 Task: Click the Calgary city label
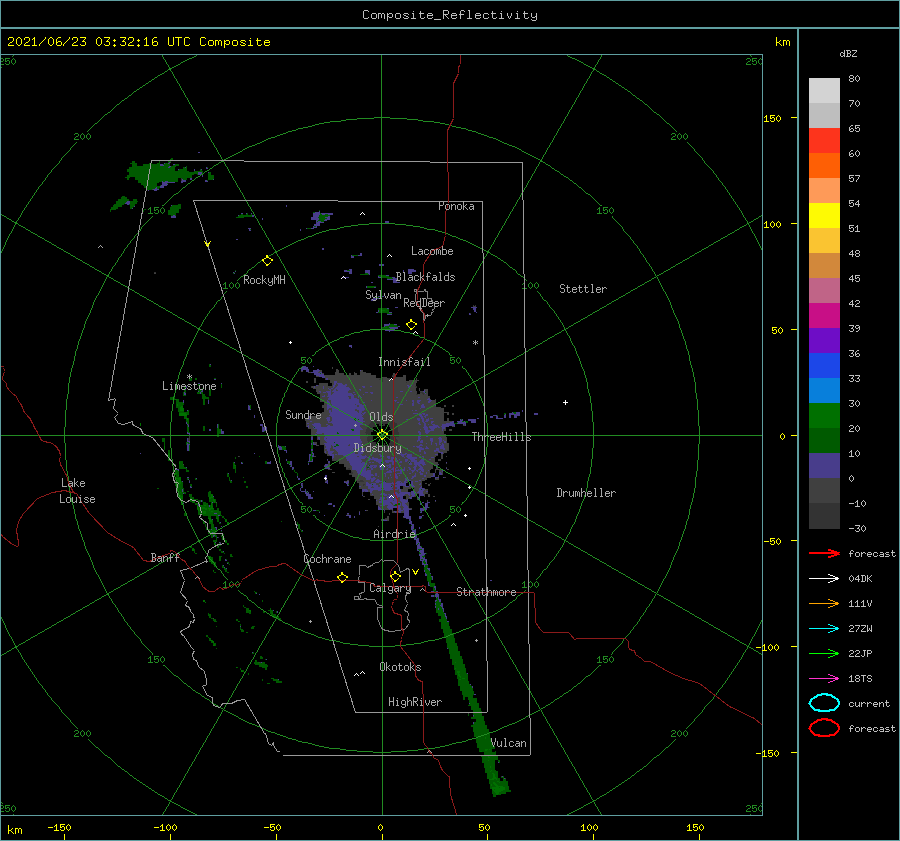pos(390,588)
